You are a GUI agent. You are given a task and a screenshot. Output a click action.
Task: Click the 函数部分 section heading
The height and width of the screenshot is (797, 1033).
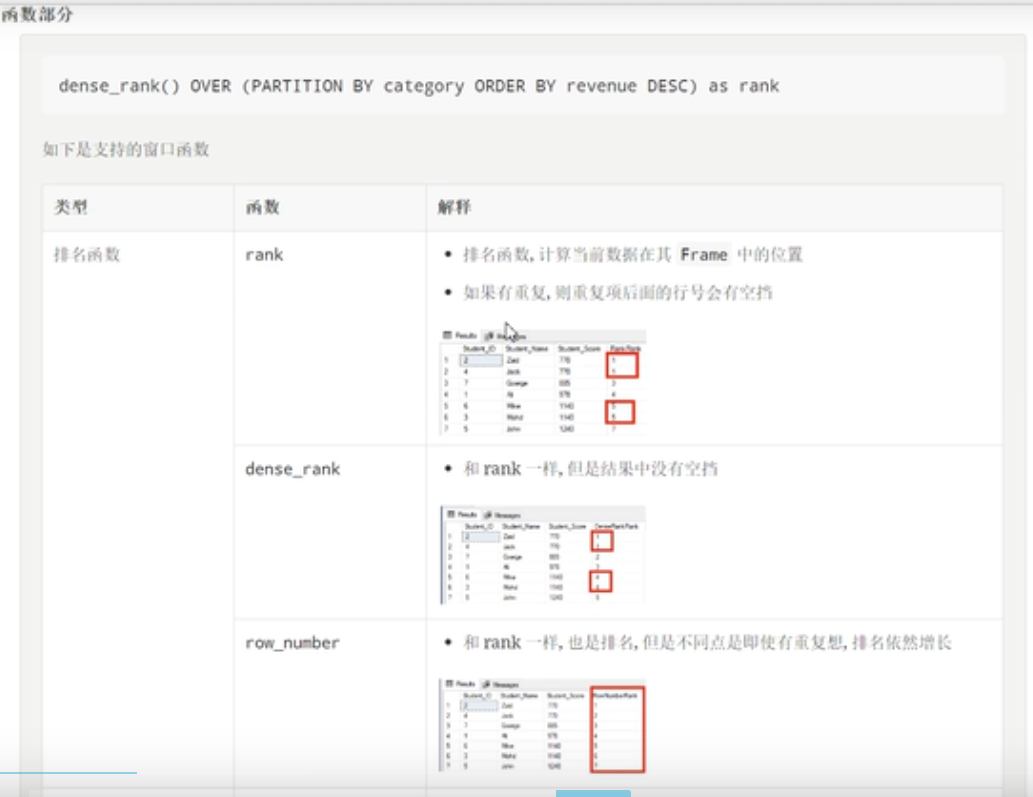(37, 15)
